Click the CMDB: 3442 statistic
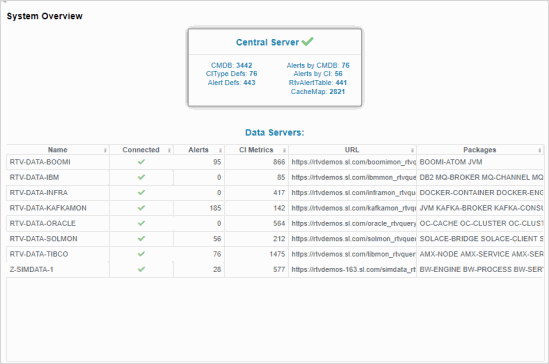The image size is (549, 364). 231,65
